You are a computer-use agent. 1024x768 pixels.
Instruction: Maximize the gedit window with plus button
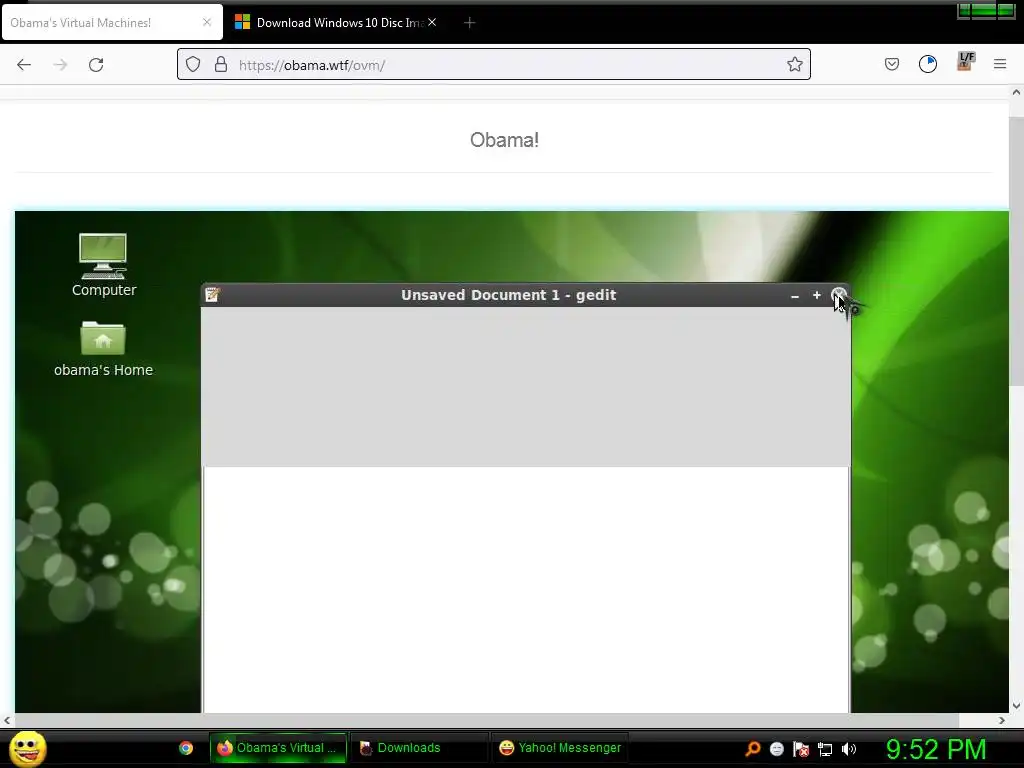coord(816,295)
